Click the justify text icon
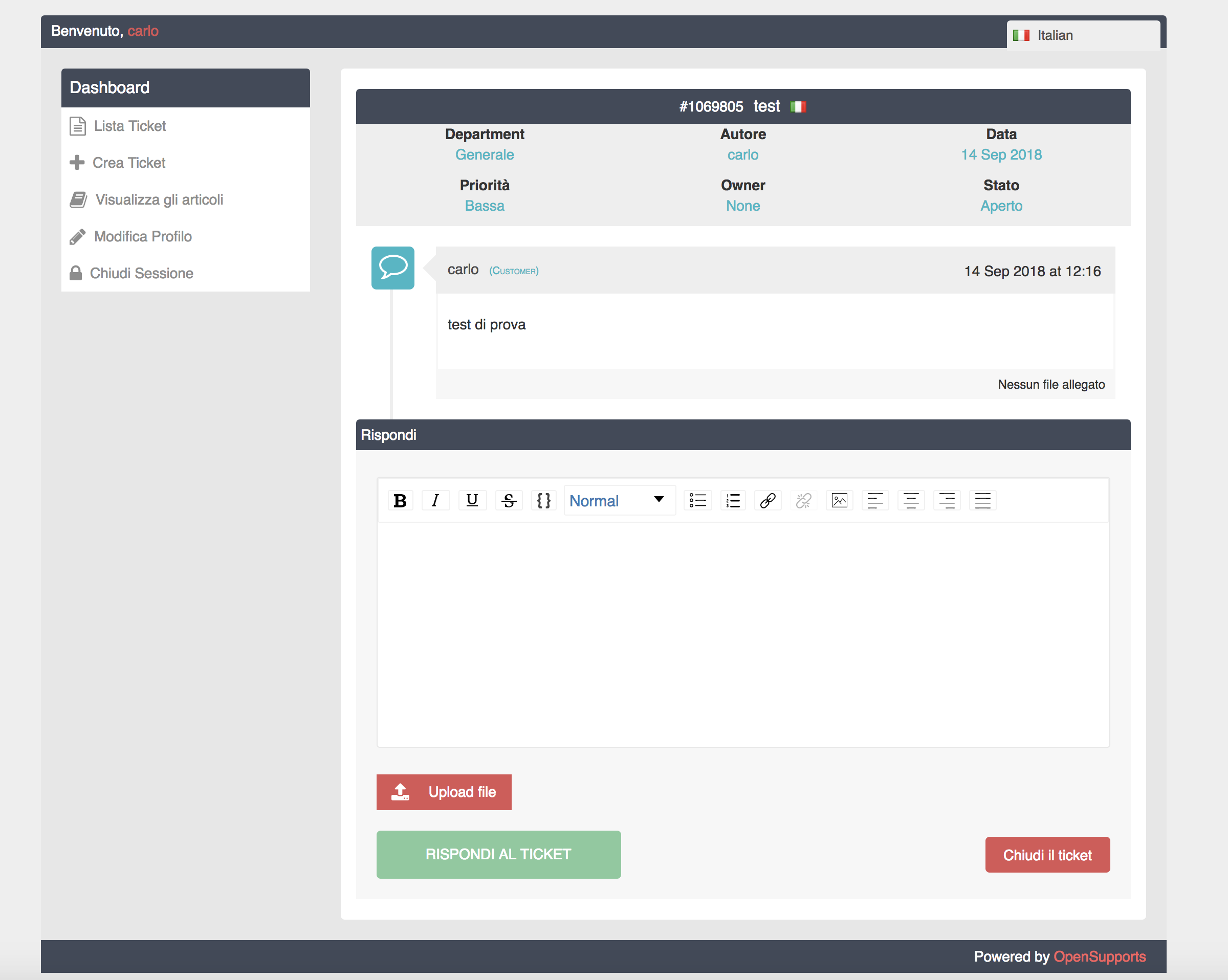Viewport: 1228px width, 980px height. coord(982,500)
